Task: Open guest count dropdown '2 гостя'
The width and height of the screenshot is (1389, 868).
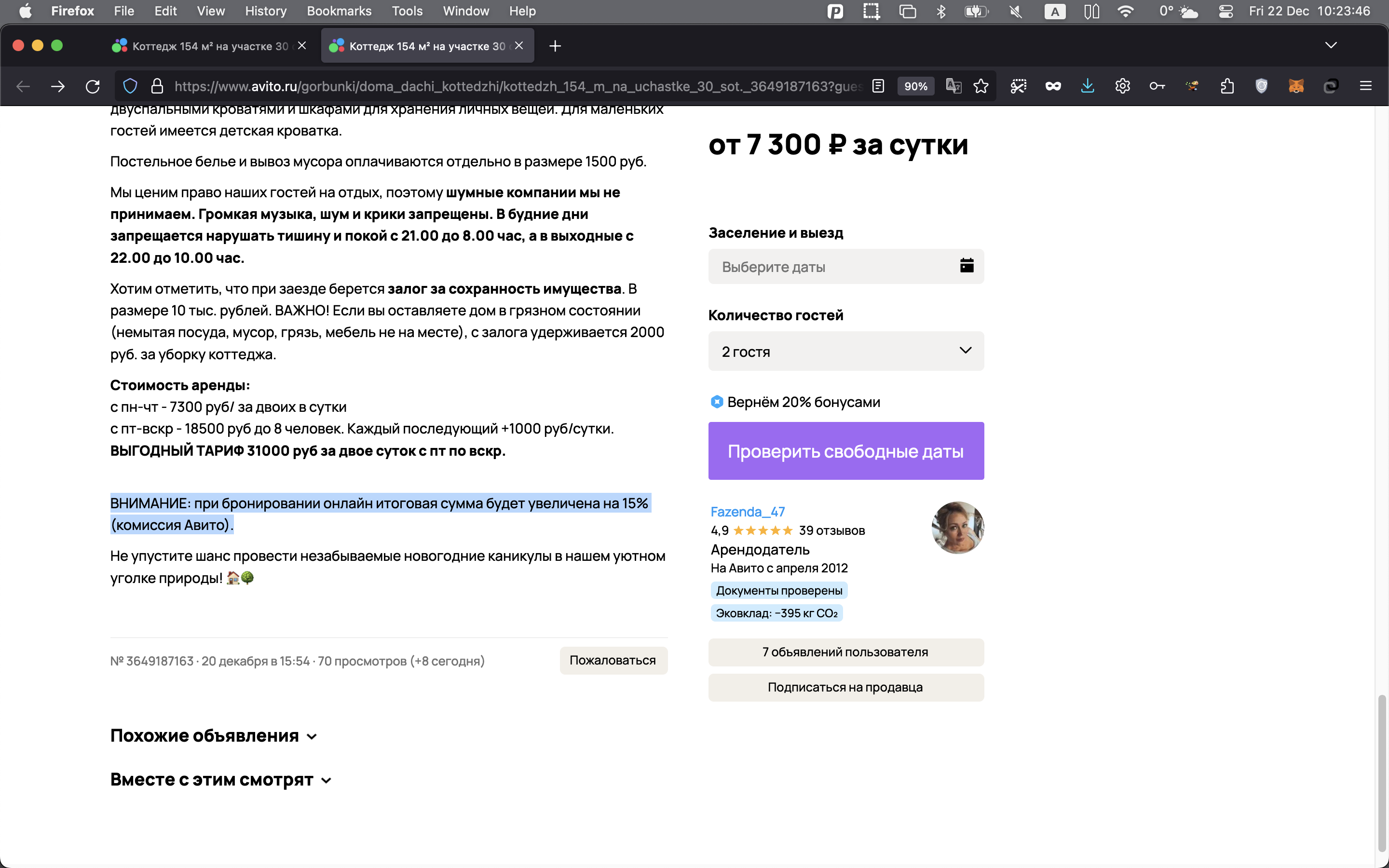Action: click(845, 351)
